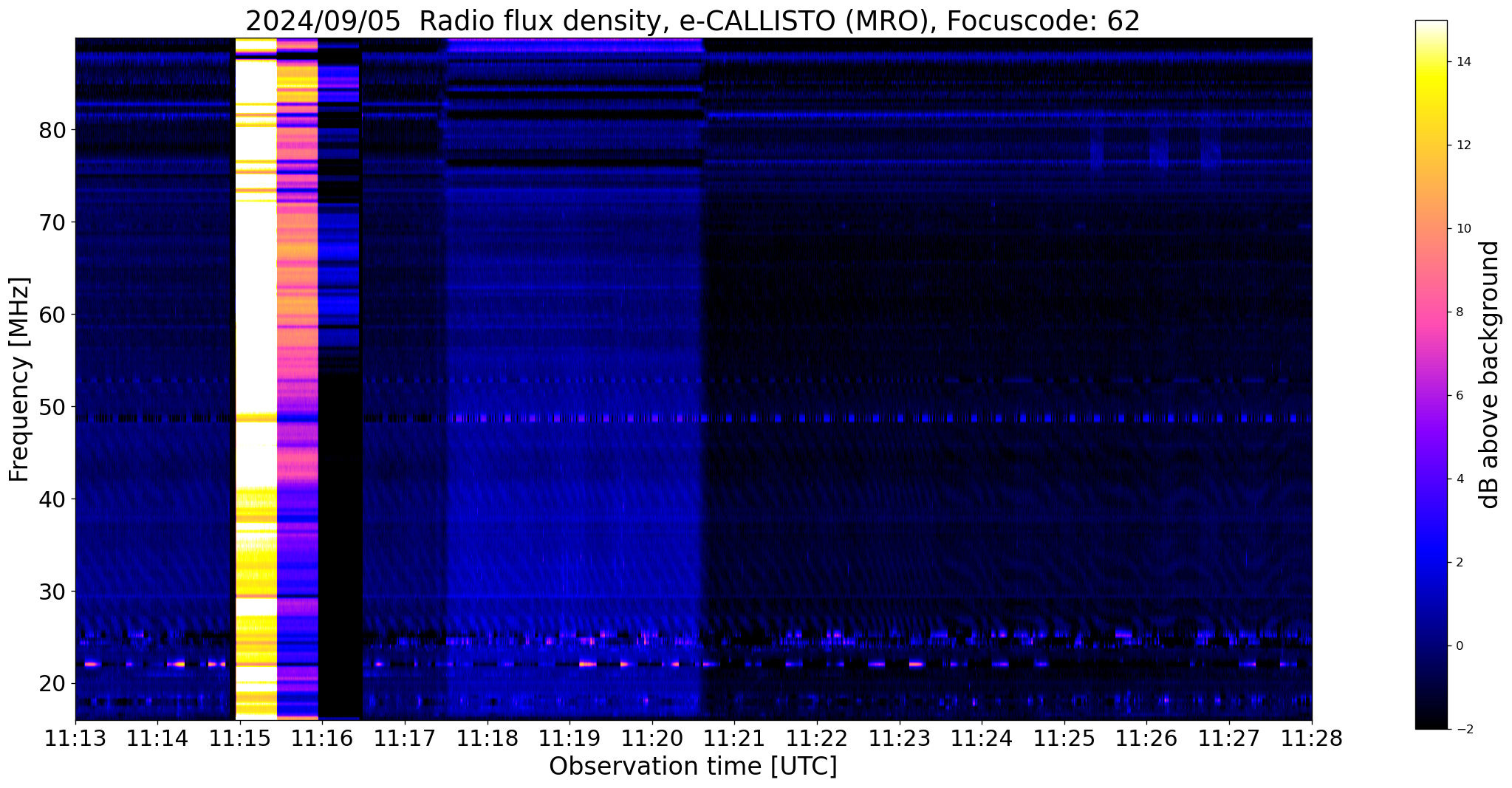Click the bright 22 MHz spot near 11:23

pos(916,664)
